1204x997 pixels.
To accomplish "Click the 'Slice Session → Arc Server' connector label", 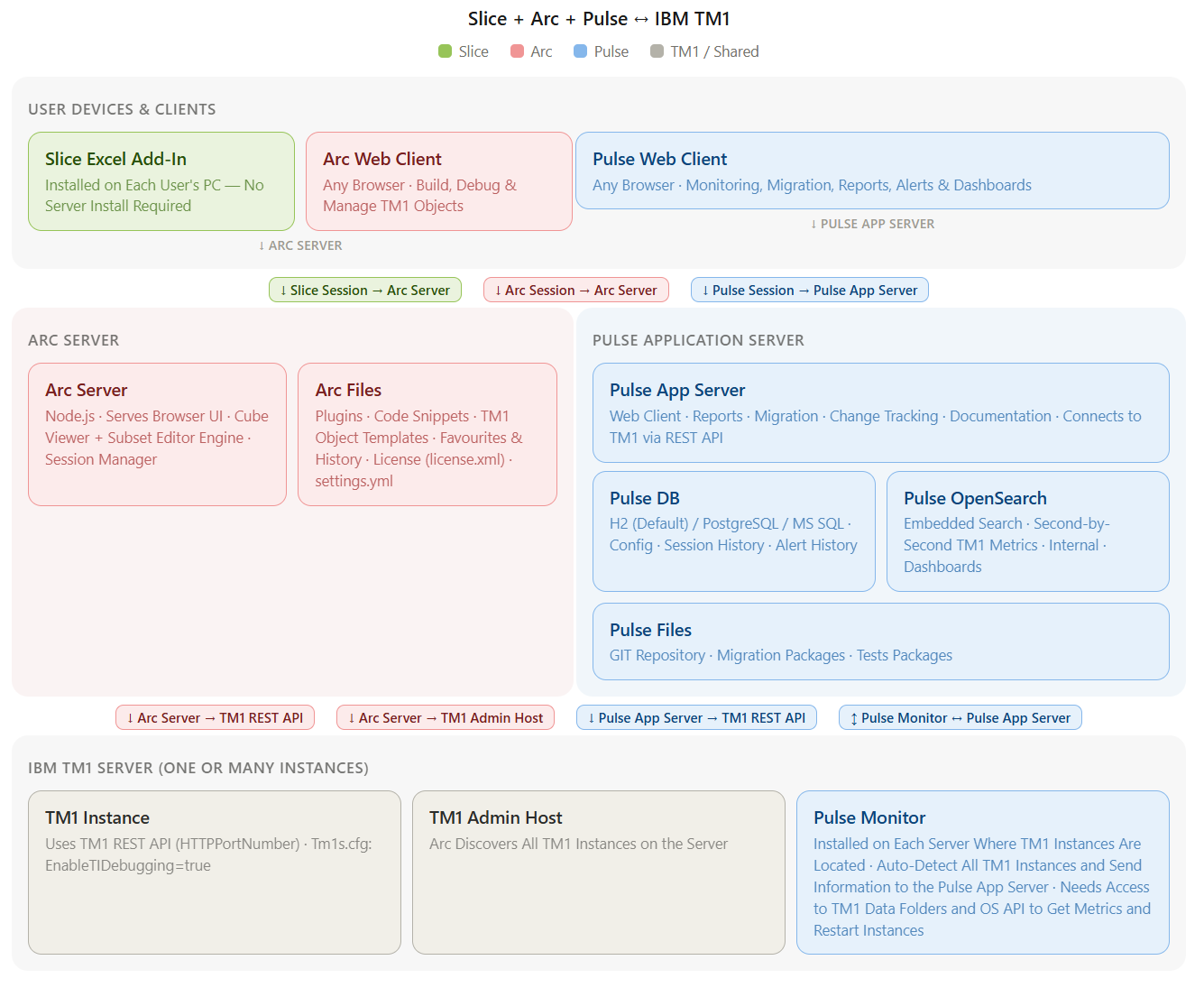I will pyautogui.click(x=365, y=290).
